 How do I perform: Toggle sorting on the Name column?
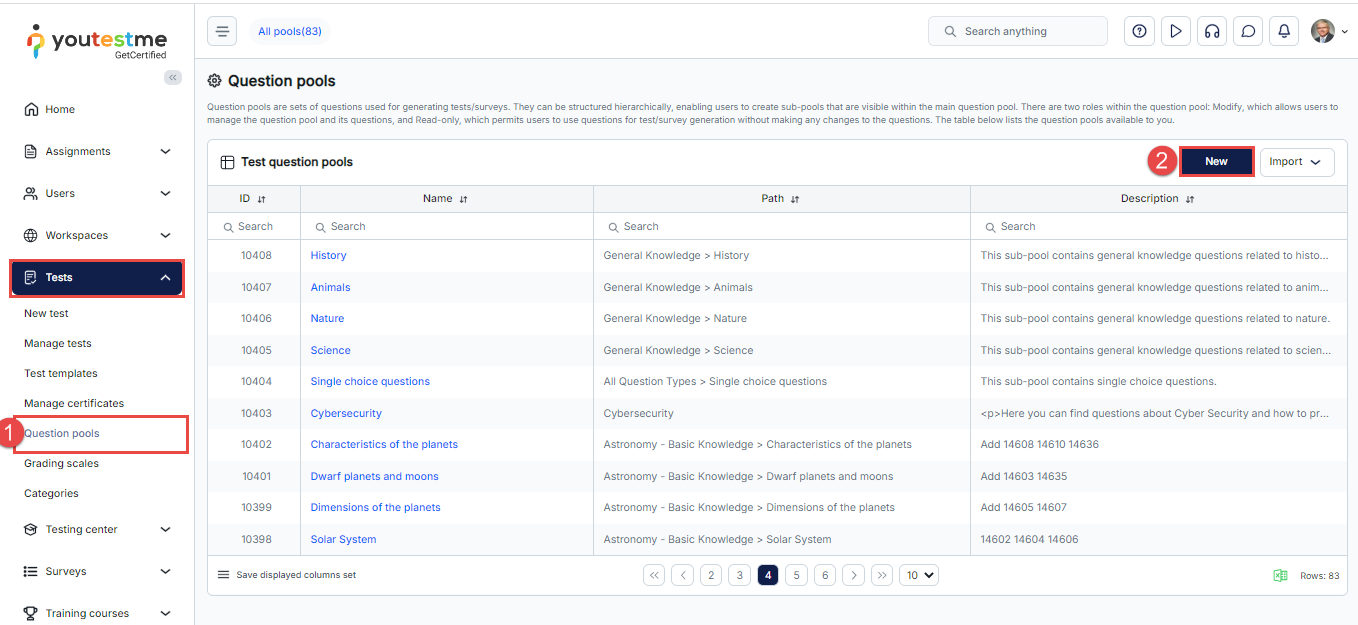point(463,199)
